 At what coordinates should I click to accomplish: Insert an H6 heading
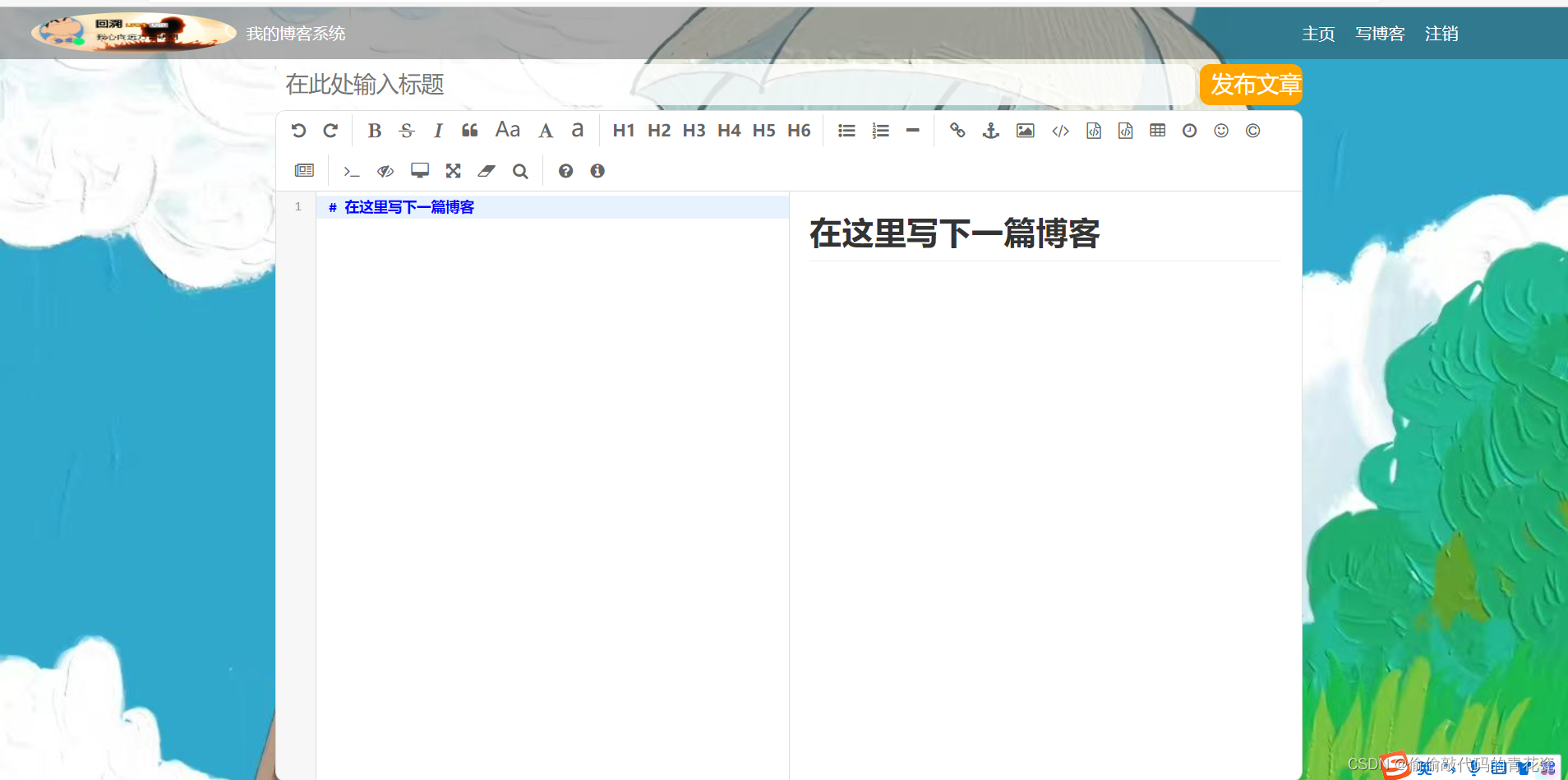click(x=799, y=131)
